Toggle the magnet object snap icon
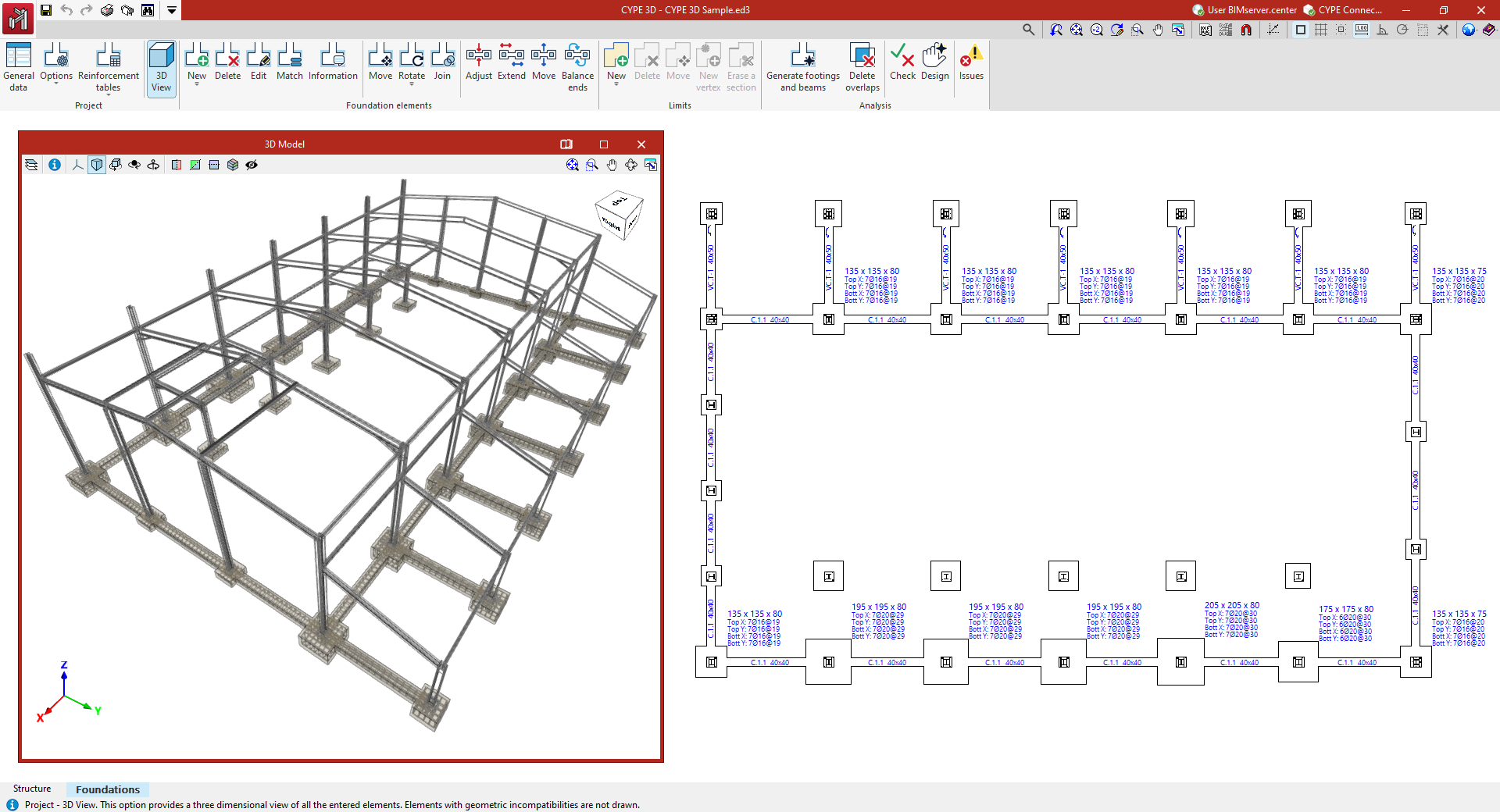 1246,30
